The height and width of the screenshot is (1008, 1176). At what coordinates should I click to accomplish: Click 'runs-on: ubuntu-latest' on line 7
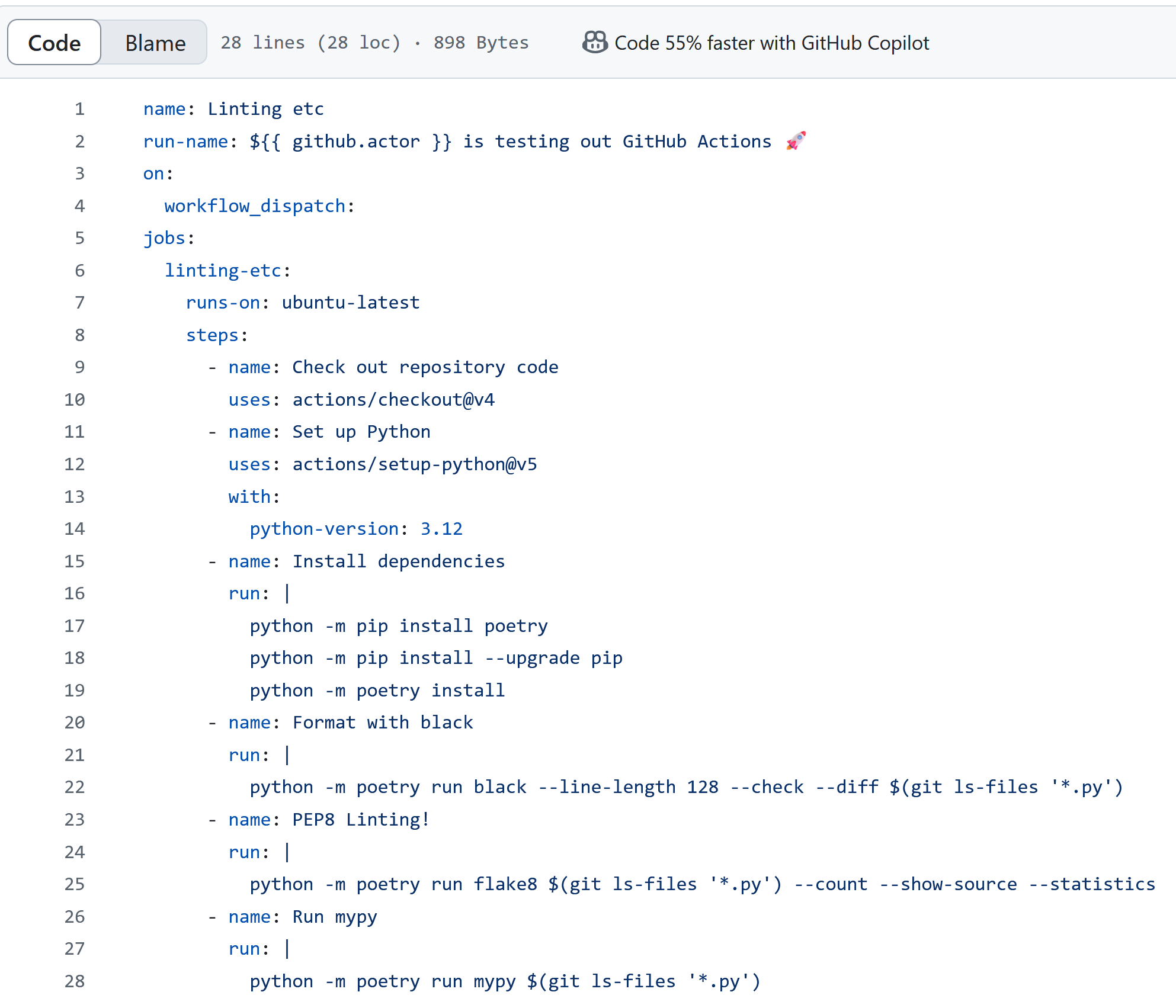(303, 302)
